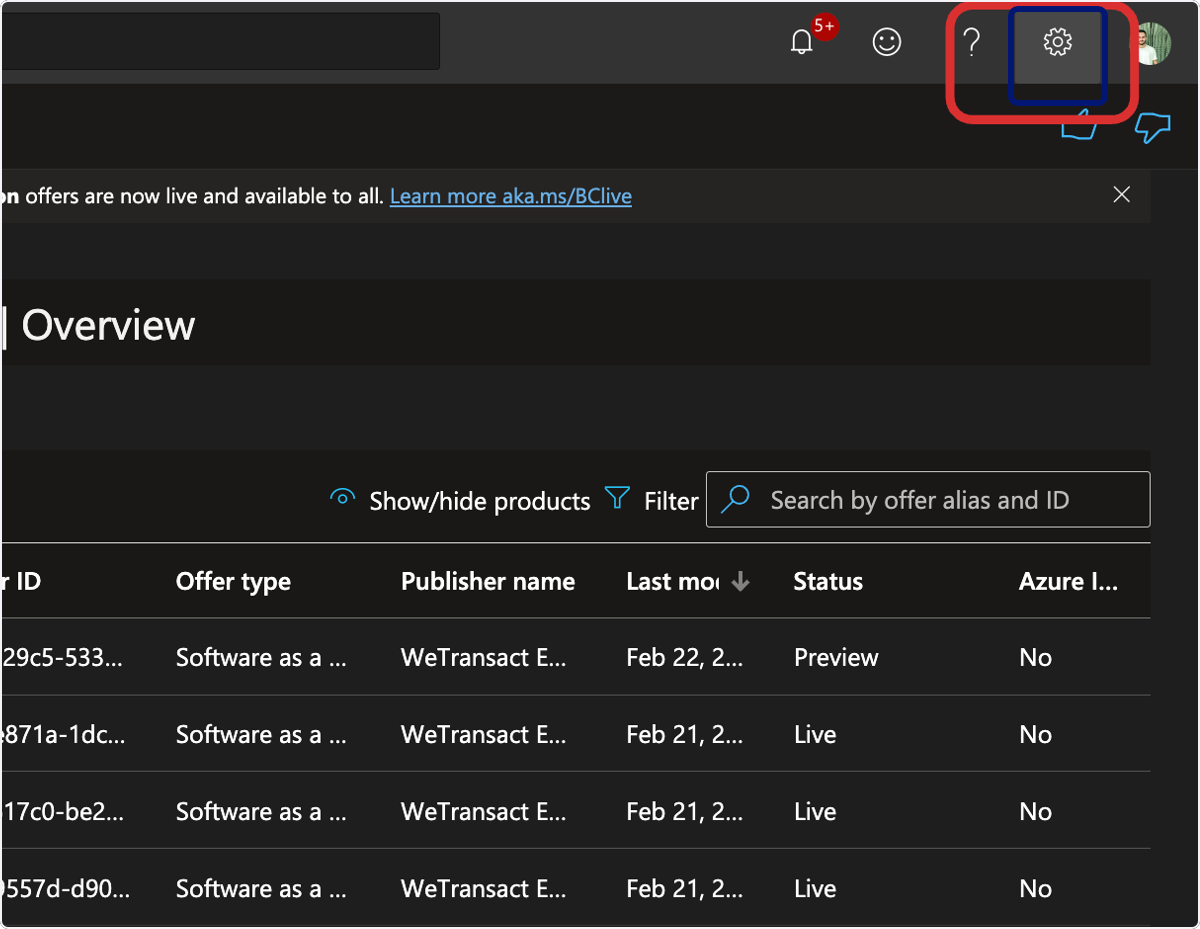Select the Preview status cell

pyautogui.click(x=836, y=657)
